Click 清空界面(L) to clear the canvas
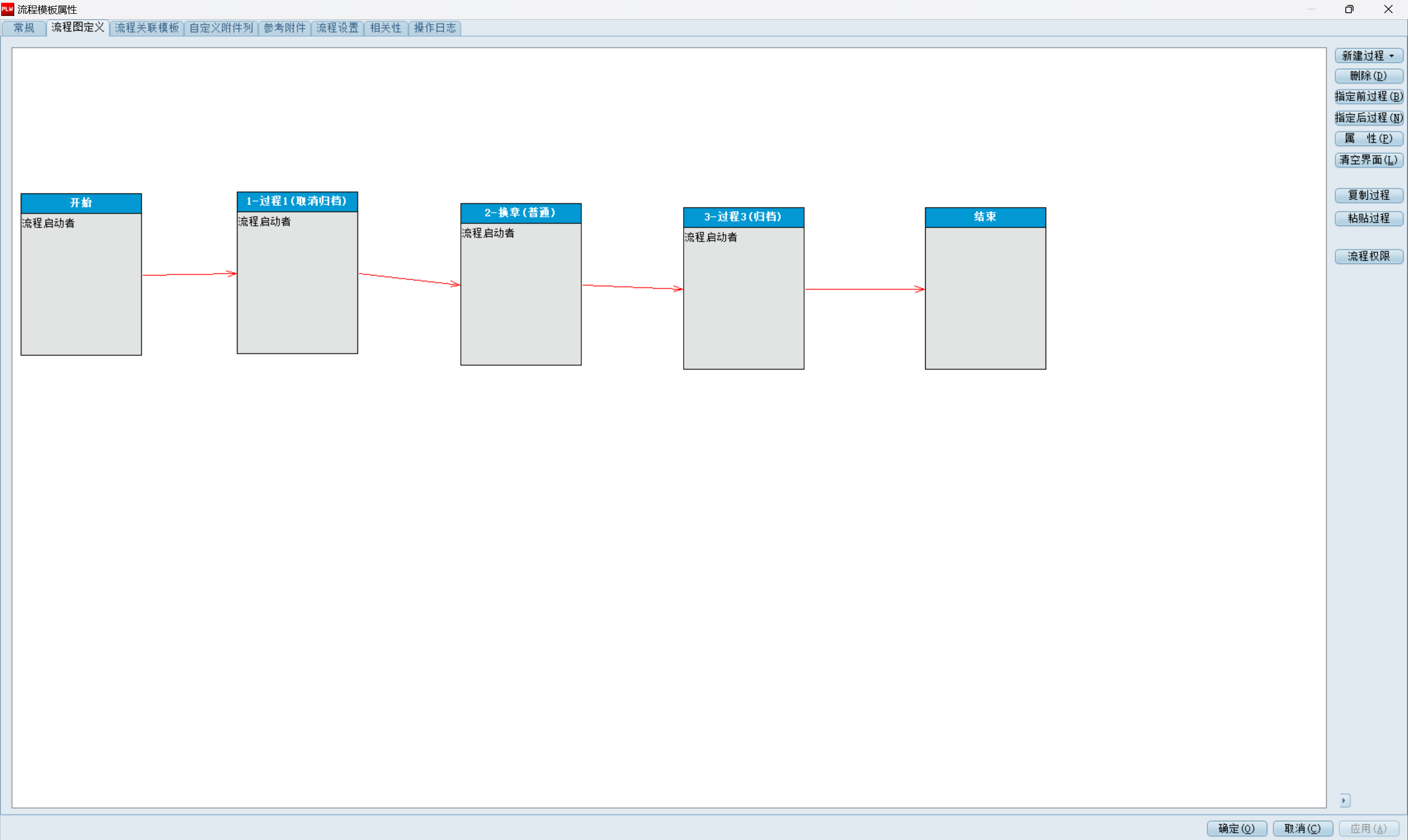Image resolution: width=1408 pixels, height=840 pixels. pyautogui.click(x=1368, y=160)
